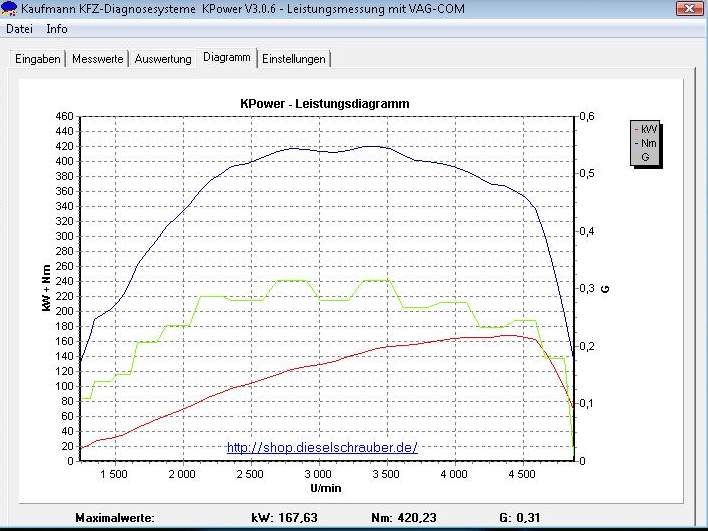Open the Info menu
The image size is (708, 531).
pyautogui.click(x=57, y=29)
